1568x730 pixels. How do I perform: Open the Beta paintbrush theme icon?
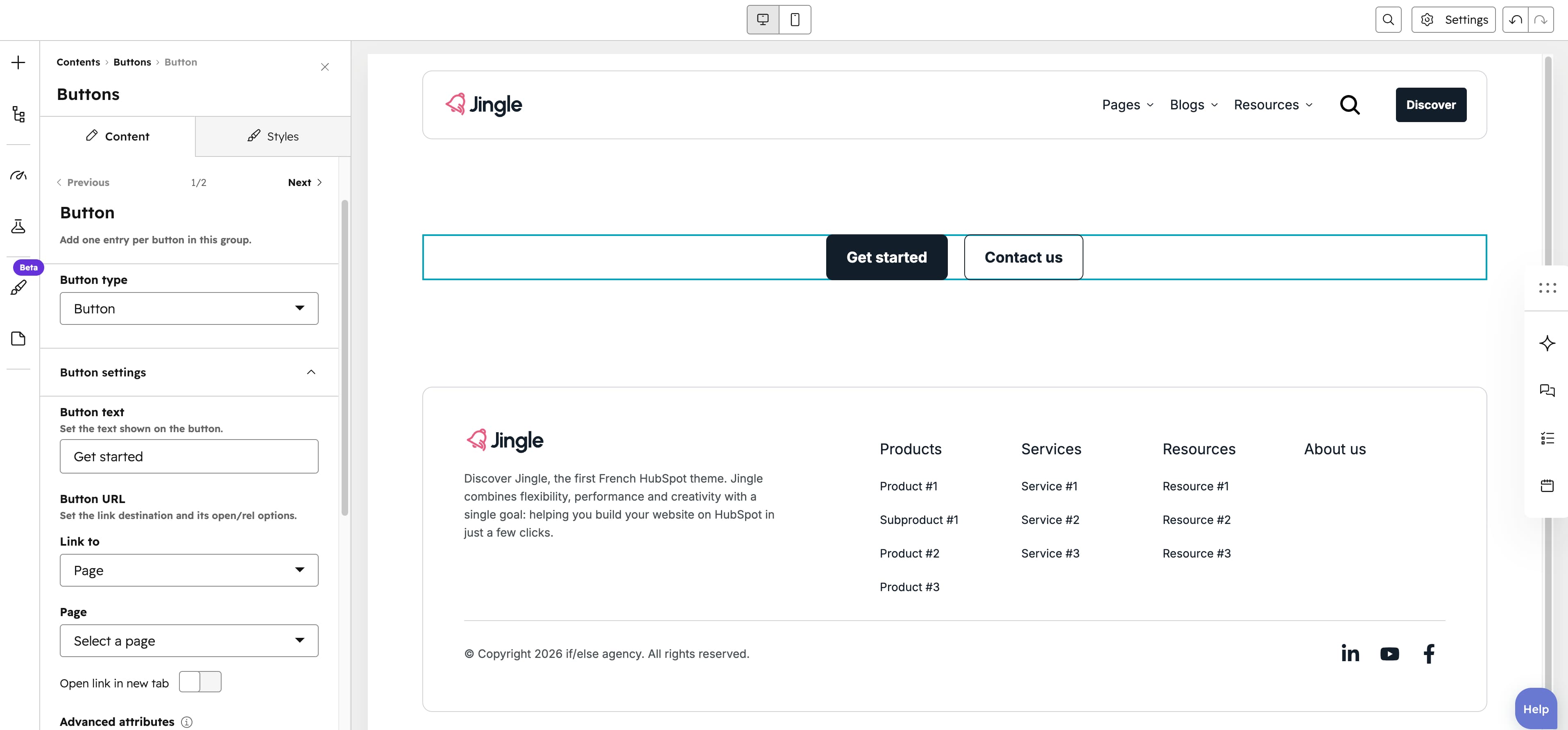tap(18, 287)
